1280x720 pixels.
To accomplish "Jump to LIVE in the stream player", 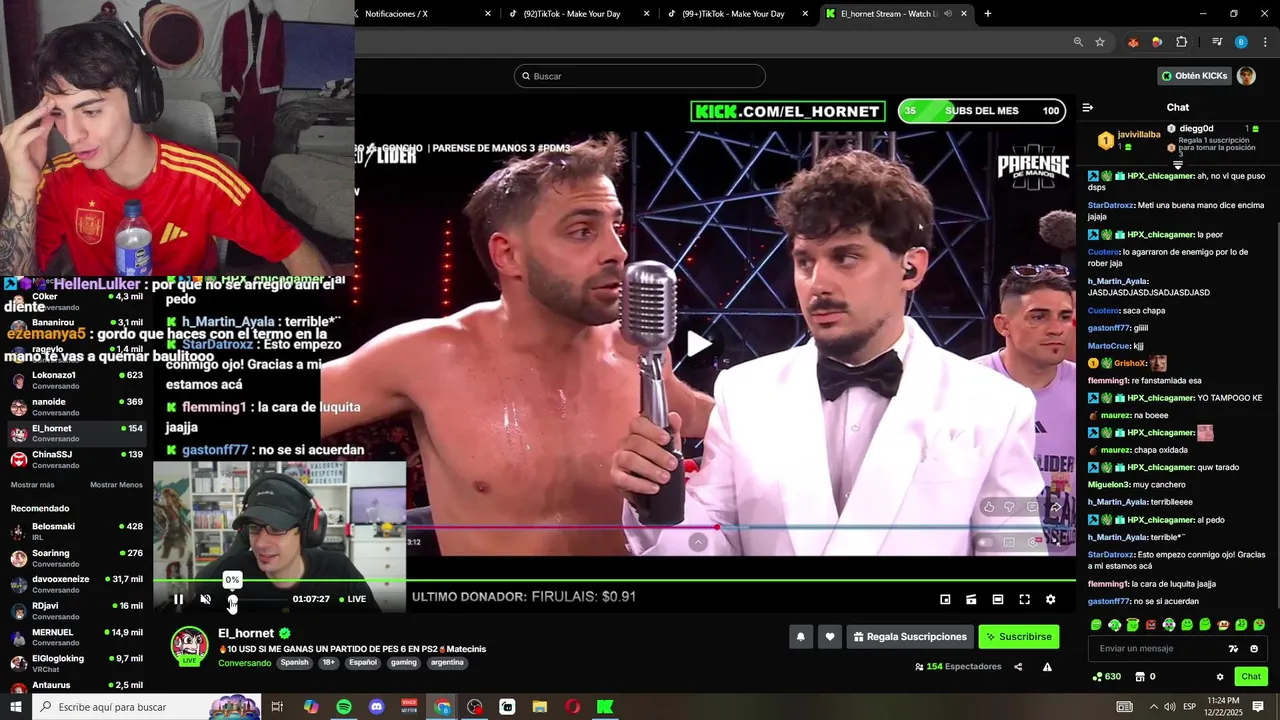I will point(352,599).
